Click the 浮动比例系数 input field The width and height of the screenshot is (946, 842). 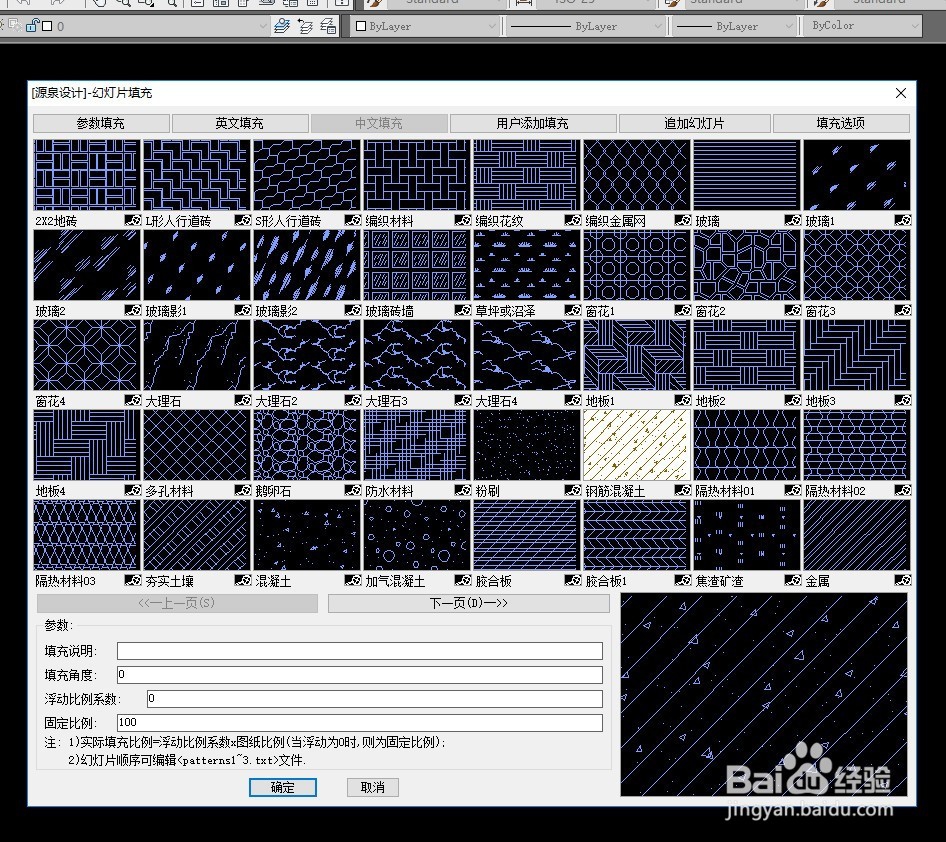point(375,698)
